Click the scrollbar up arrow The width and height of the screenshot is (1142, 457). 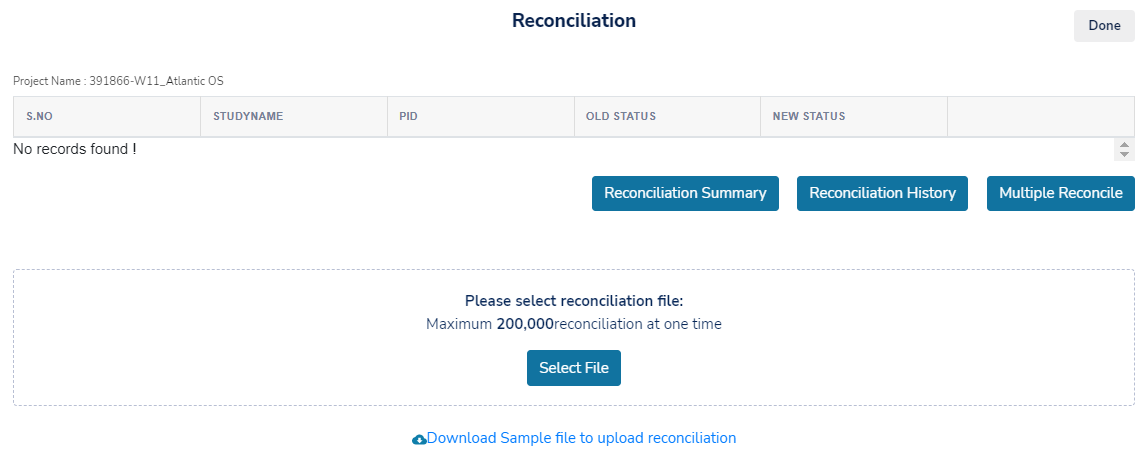tap(1125, 145)
